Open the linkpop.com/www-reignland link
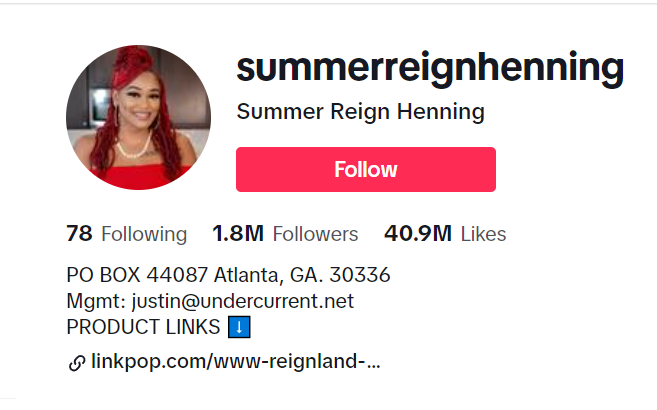Screen dimensions: 657x410 235,361
